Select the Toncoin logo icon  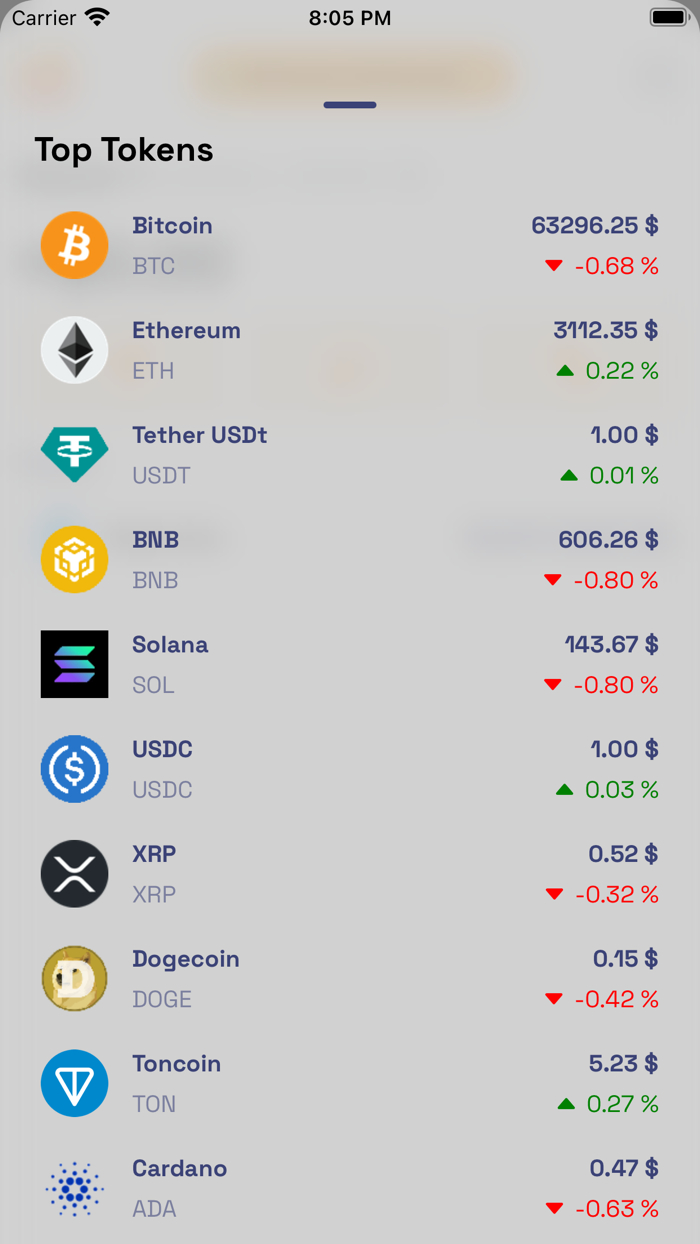coord(74,1083)
